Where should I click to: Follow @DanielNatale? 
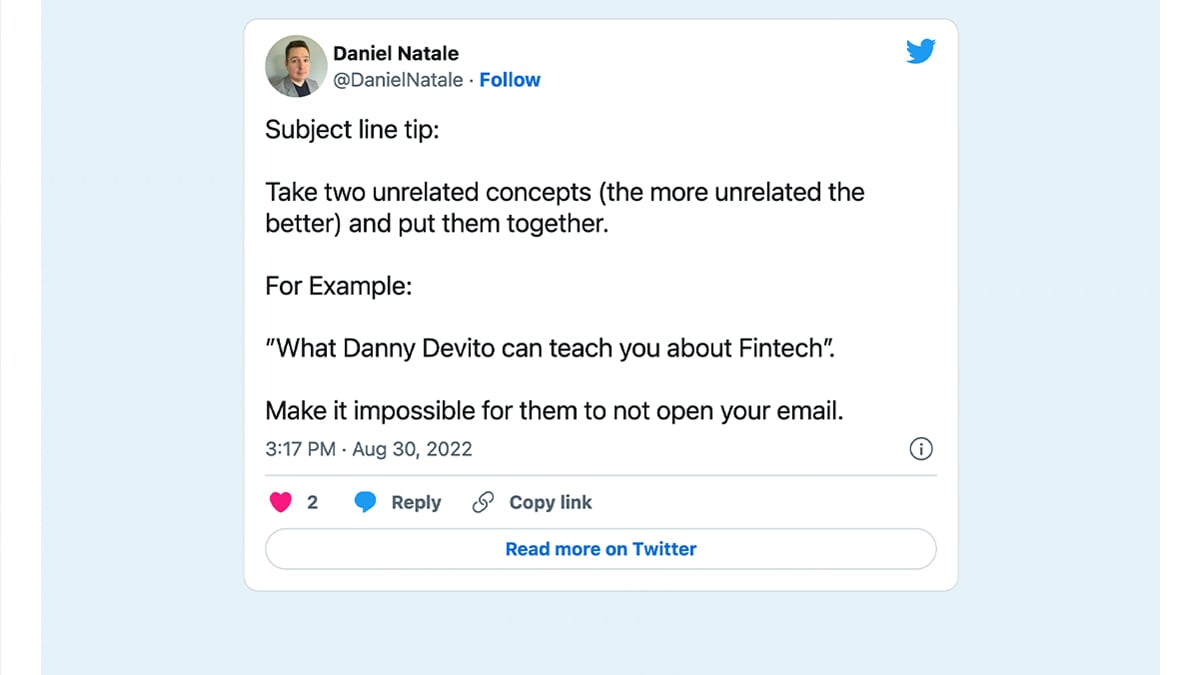pos(510,80)
